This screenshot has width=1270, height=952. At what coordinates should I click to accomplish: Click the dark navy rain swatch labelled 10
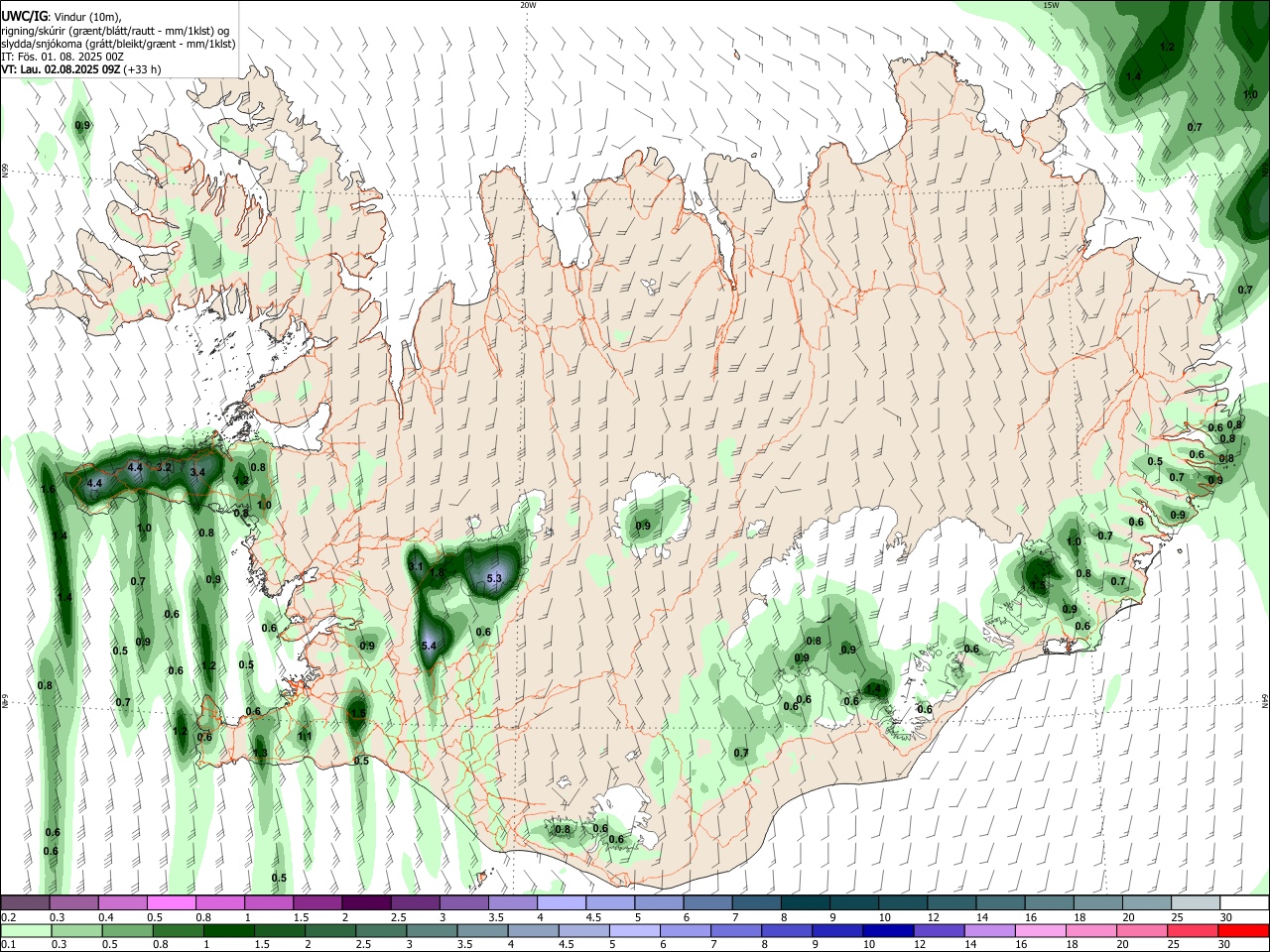point(888,930)
